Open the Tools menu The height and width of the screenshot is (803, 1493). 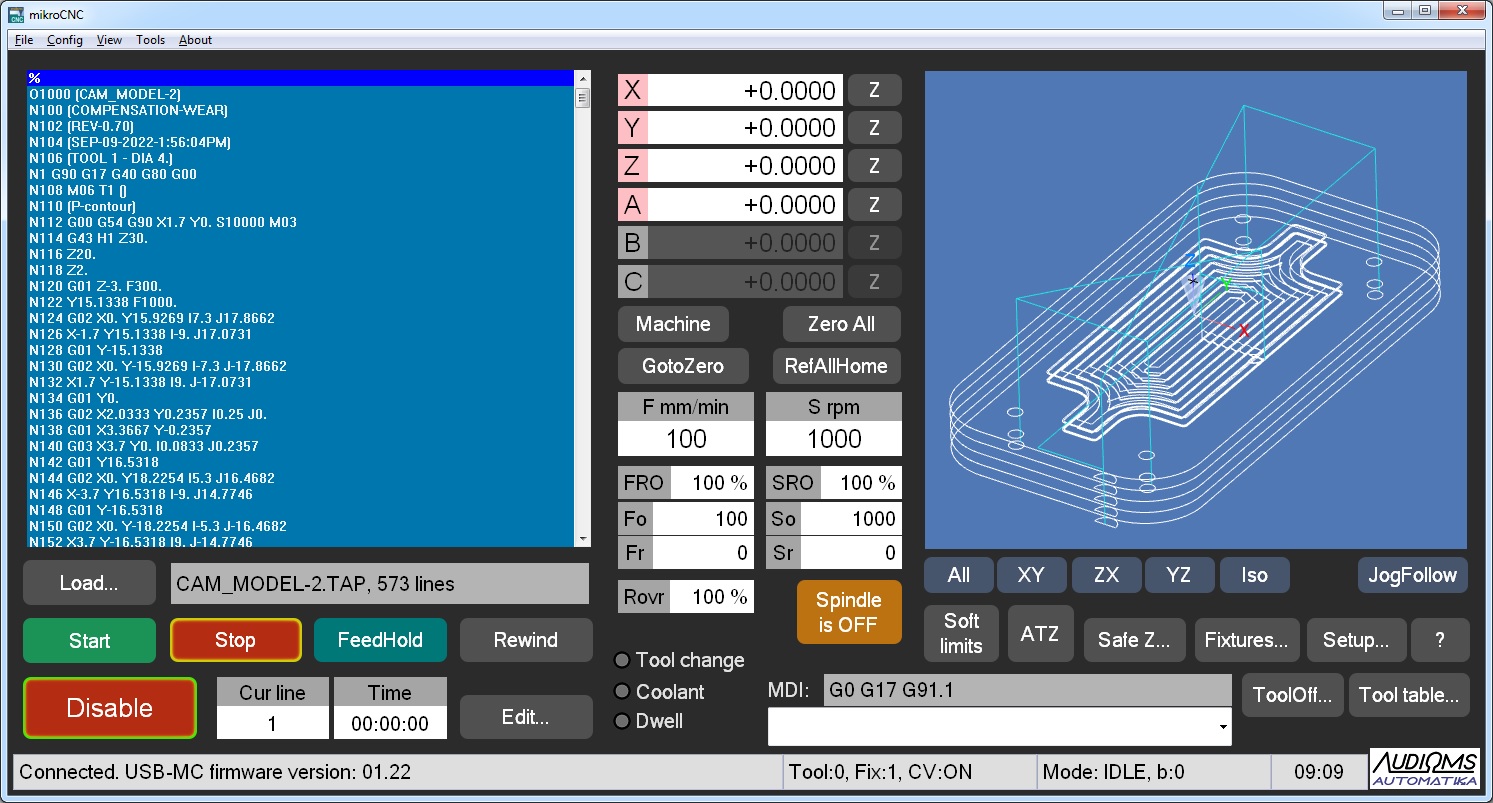[x=150, y=40]
